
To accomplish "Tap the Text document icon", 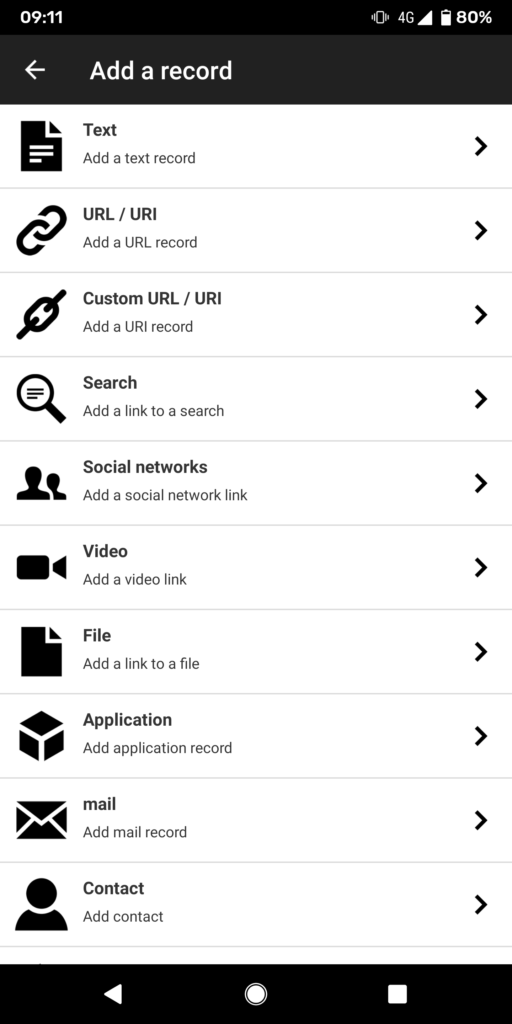I will pos(41,146).
